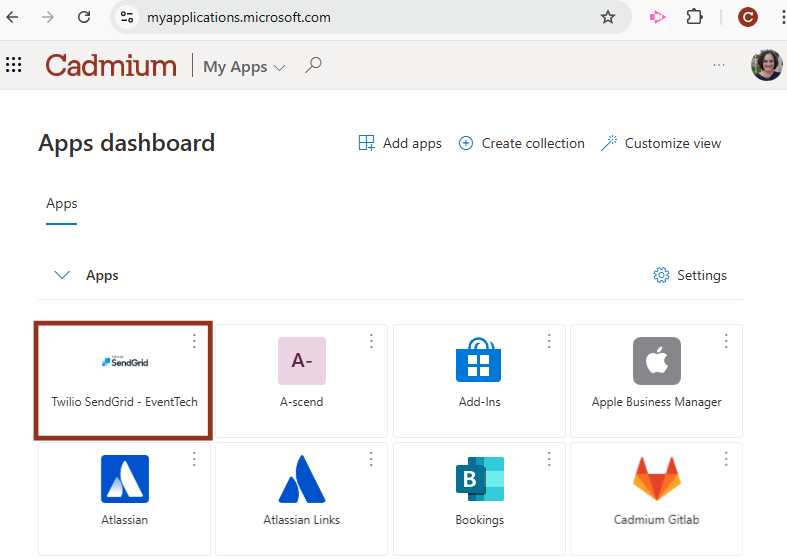Open more options for Atlassian tile
Viewport: 787px width, 559px height.
(x=194, y=459)
